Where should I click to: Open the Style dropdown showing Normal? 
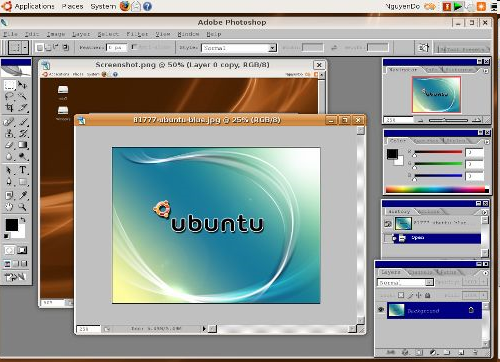coord(239,48)
